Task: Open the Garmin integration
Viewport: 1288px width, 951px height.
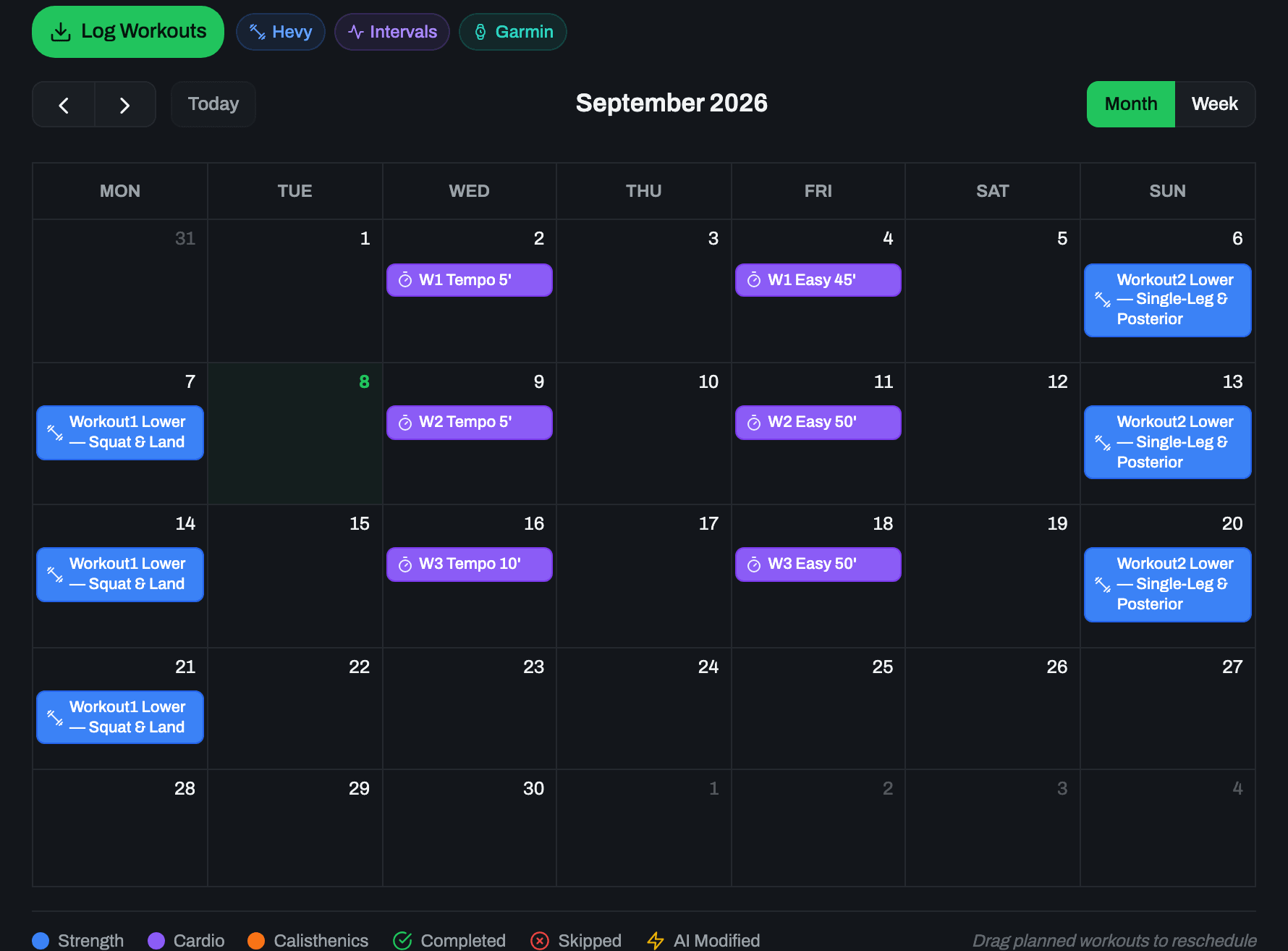Action: click(x=513, y=32)
